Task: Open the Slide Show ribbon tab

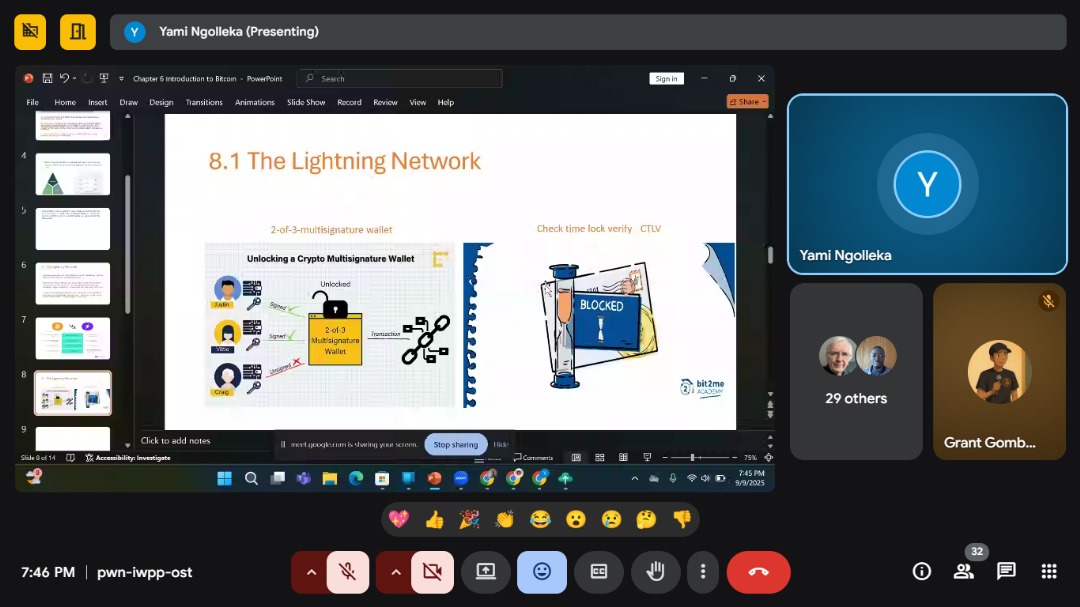Action: coord(306,102)
